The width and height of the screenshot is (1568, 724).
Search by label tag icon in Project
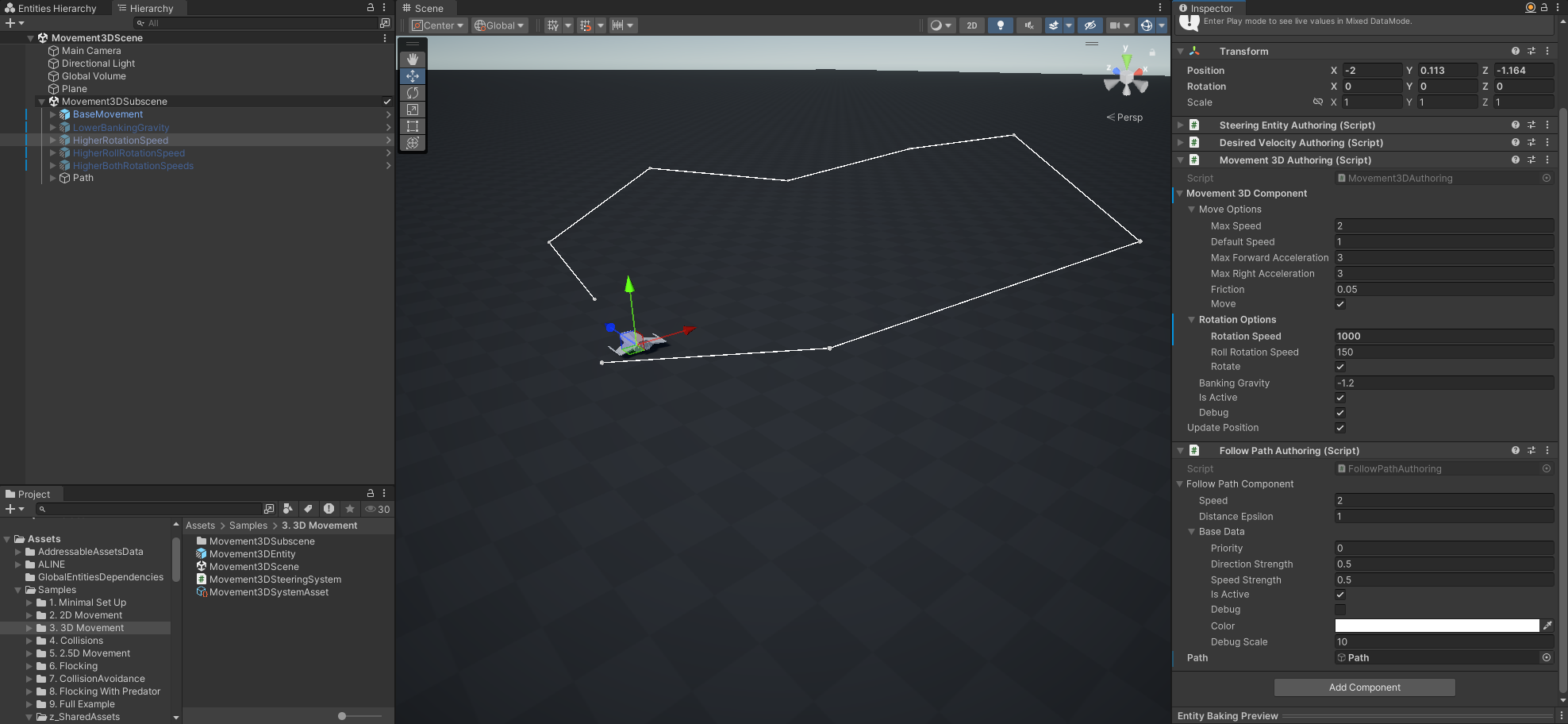[x=308, y=509]
